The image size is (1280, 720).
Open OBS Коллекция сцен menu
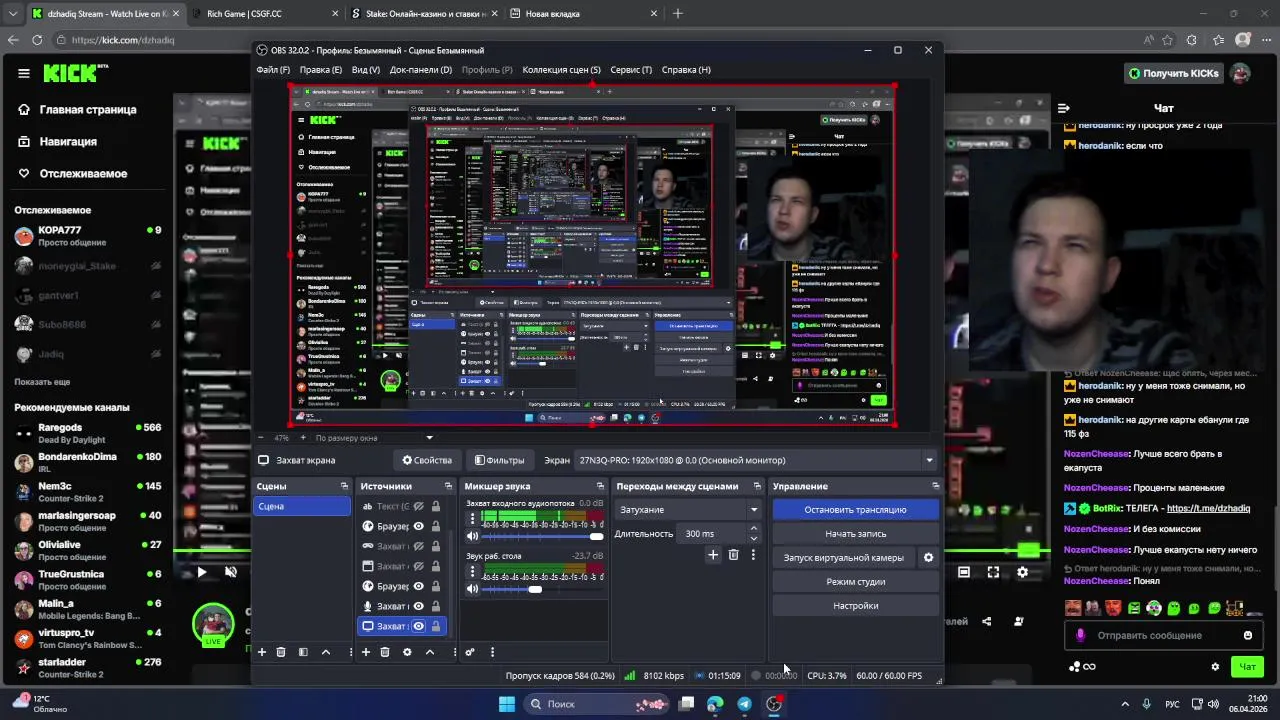[561, 70]
